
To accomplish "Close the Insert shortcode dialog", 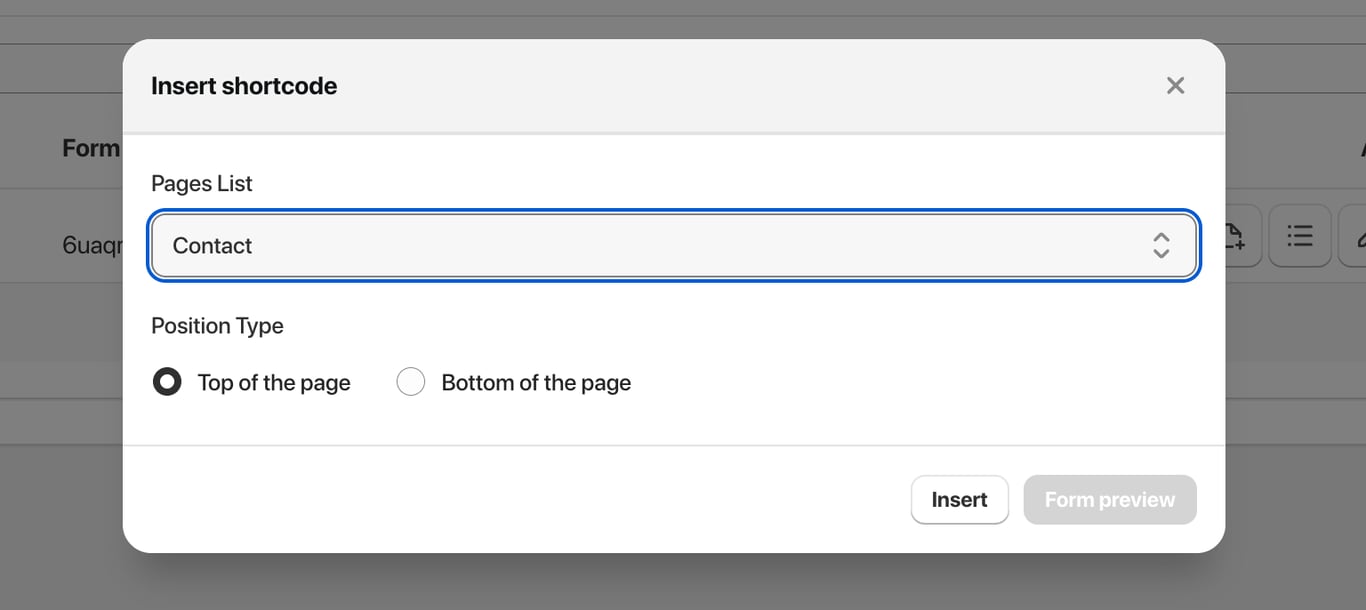I will point(1175,86).
